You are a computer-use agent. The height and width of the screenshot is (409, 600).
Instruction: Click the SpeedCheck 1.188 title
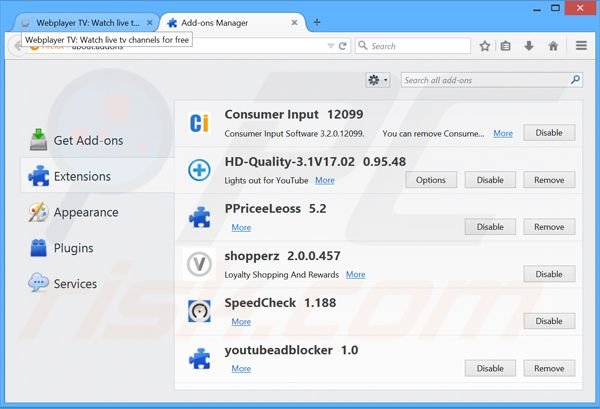280,303
